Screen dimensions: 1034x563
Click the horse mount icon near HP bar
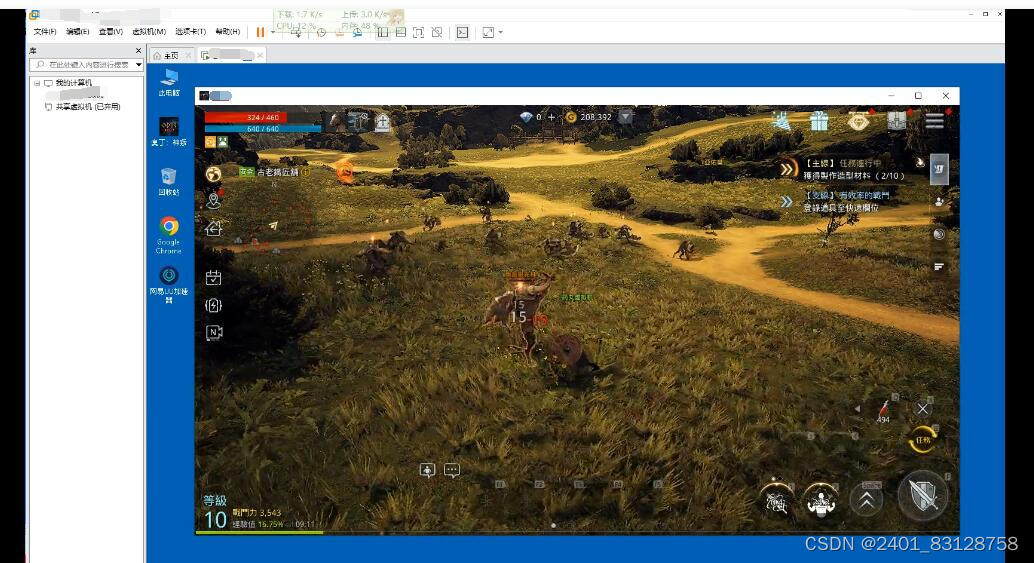336,120
